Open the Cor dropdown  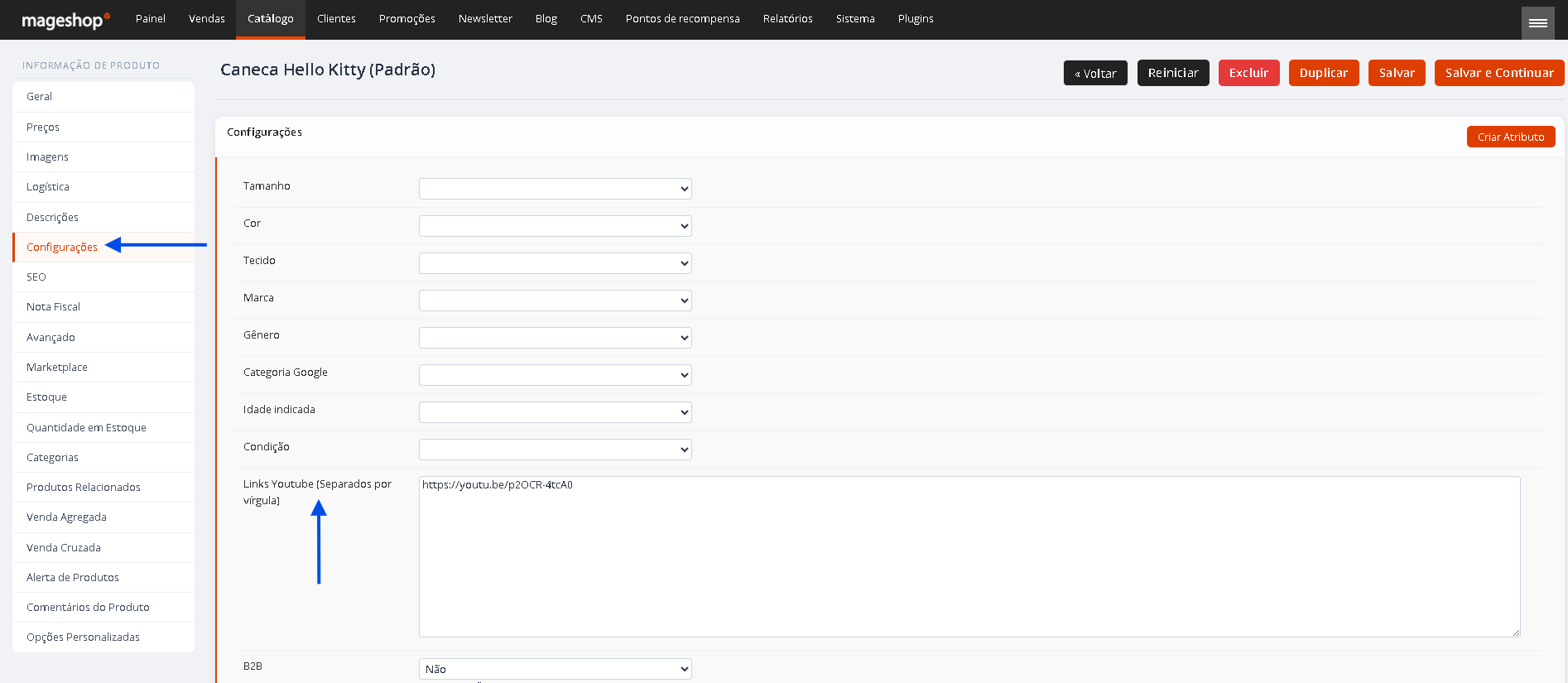(556, 226)
